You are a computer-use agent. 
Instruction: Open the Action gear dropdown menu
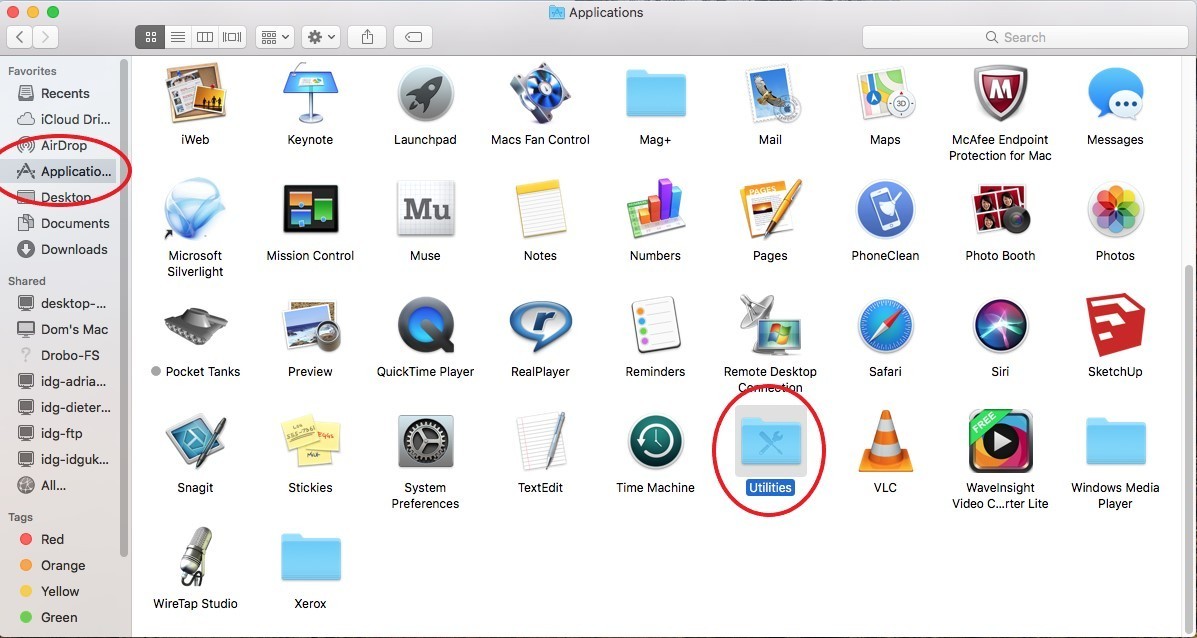[x=321, y=37]
